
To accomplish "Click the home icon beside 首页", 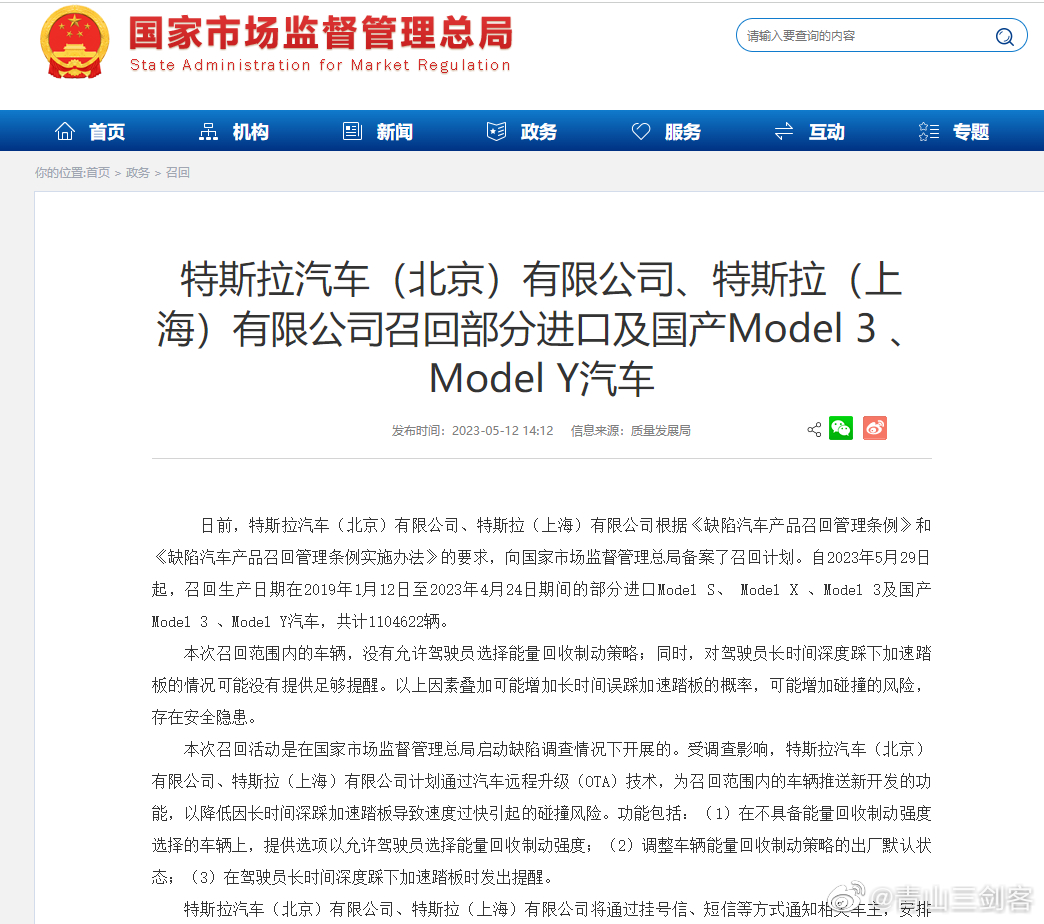I will (65, 131).
